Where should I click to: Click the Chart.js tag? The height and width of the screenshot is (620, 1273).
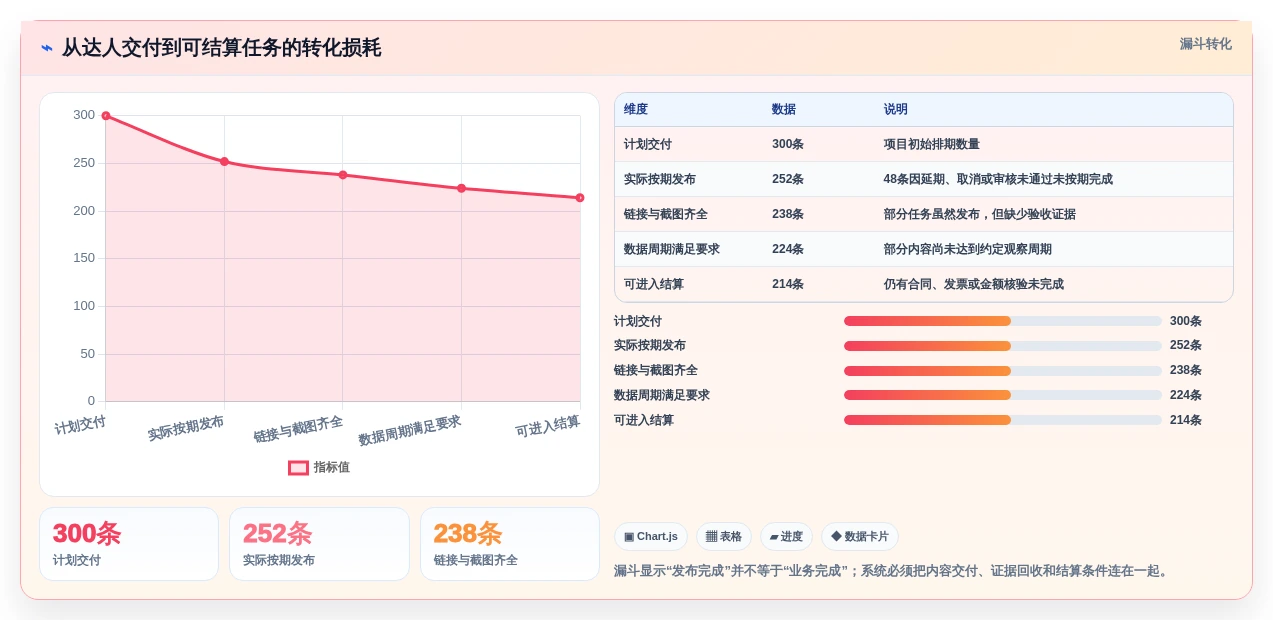[651, 536]
